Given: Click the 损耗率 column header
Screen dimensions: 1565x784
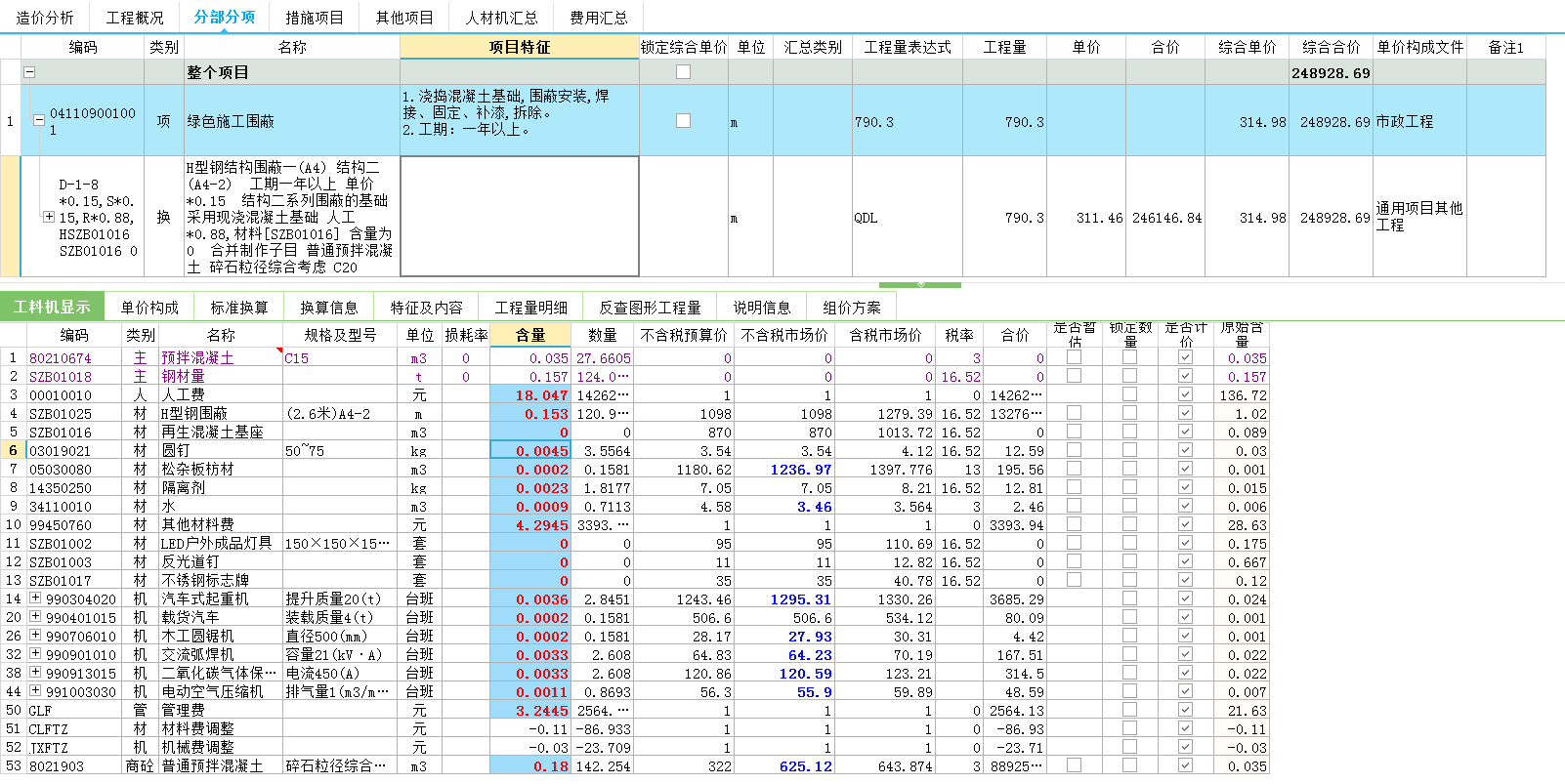Looking at the screenshot, I should (x=466, y=335).
